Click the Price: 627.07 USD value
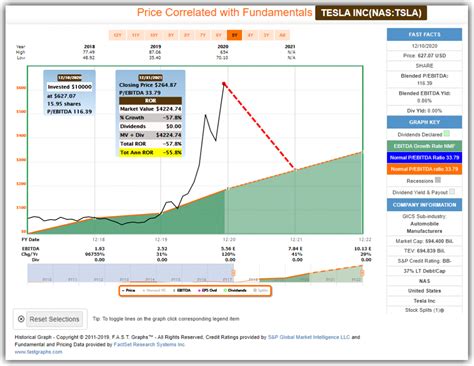This screenshot has height=366, width=474. point(424,56)
